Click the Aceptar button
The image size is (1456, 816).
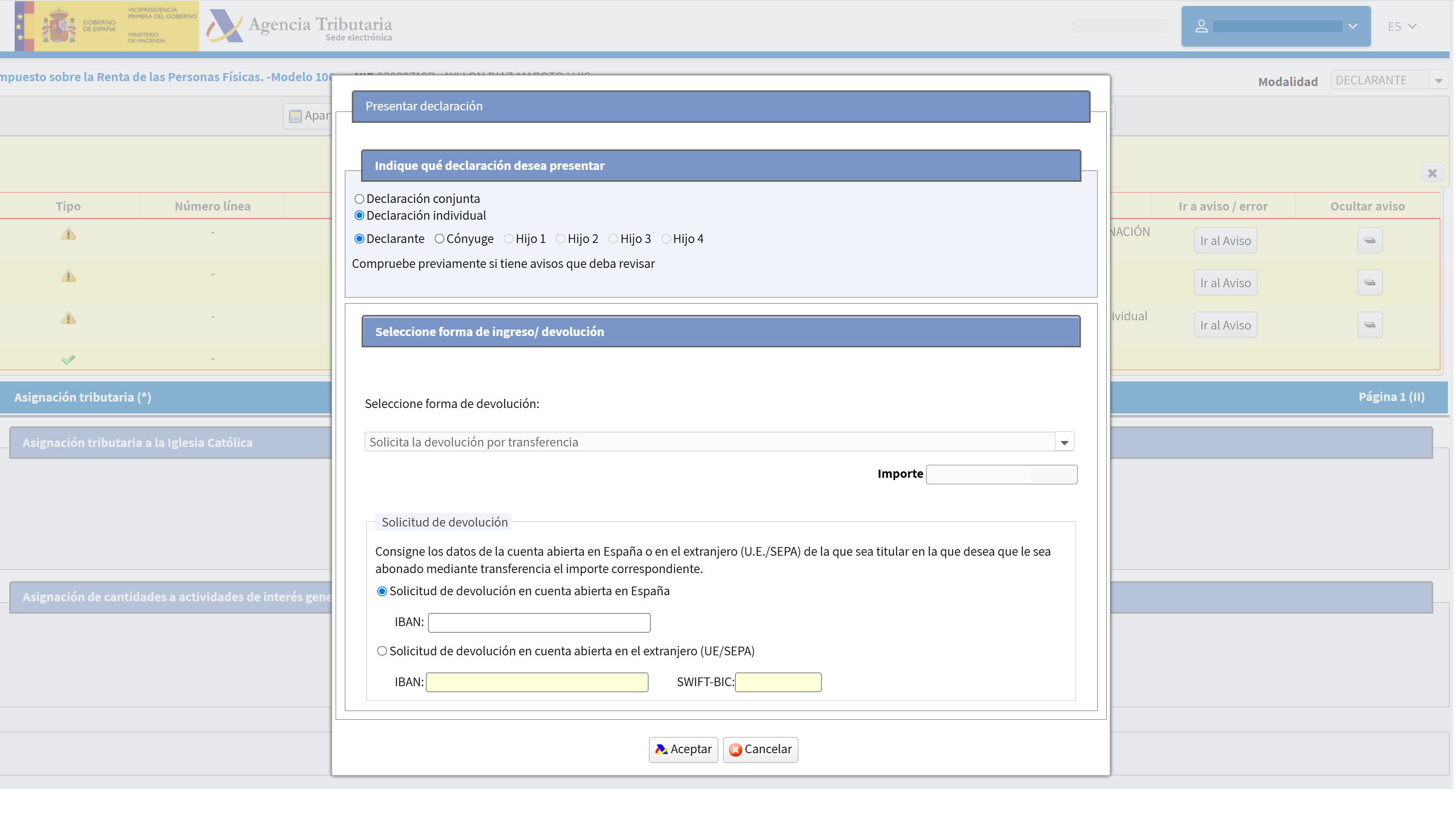[x=683, y=749]
